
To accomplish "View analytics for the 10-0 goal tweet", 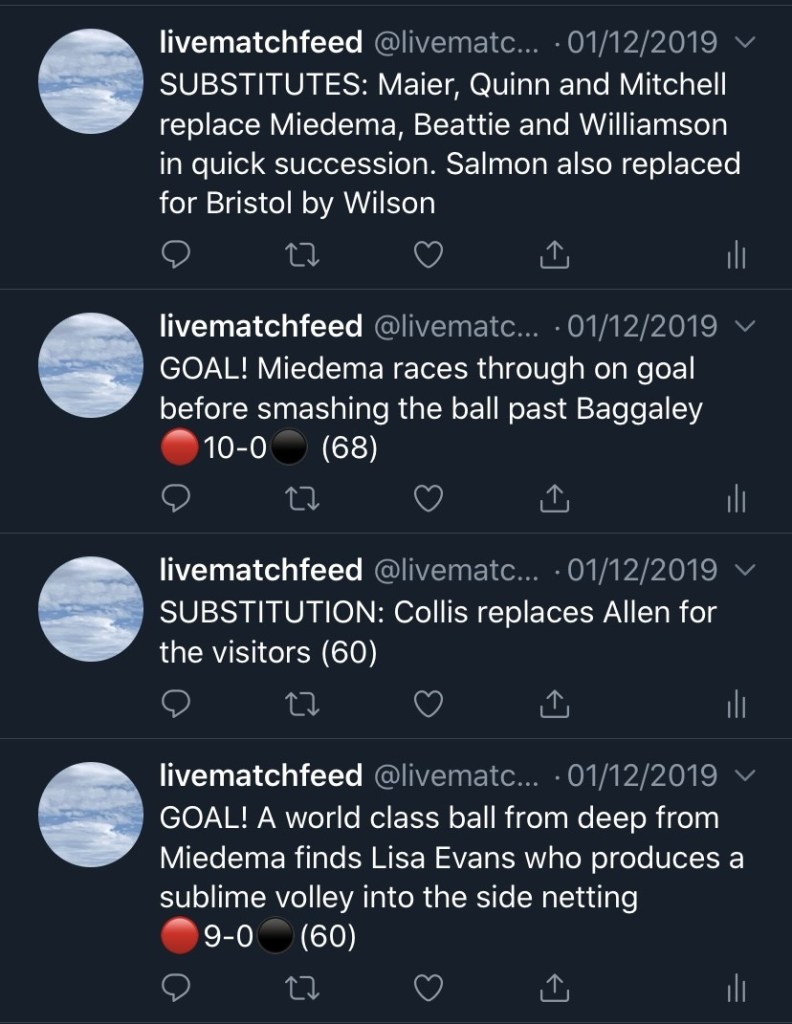I will [736, 499].
